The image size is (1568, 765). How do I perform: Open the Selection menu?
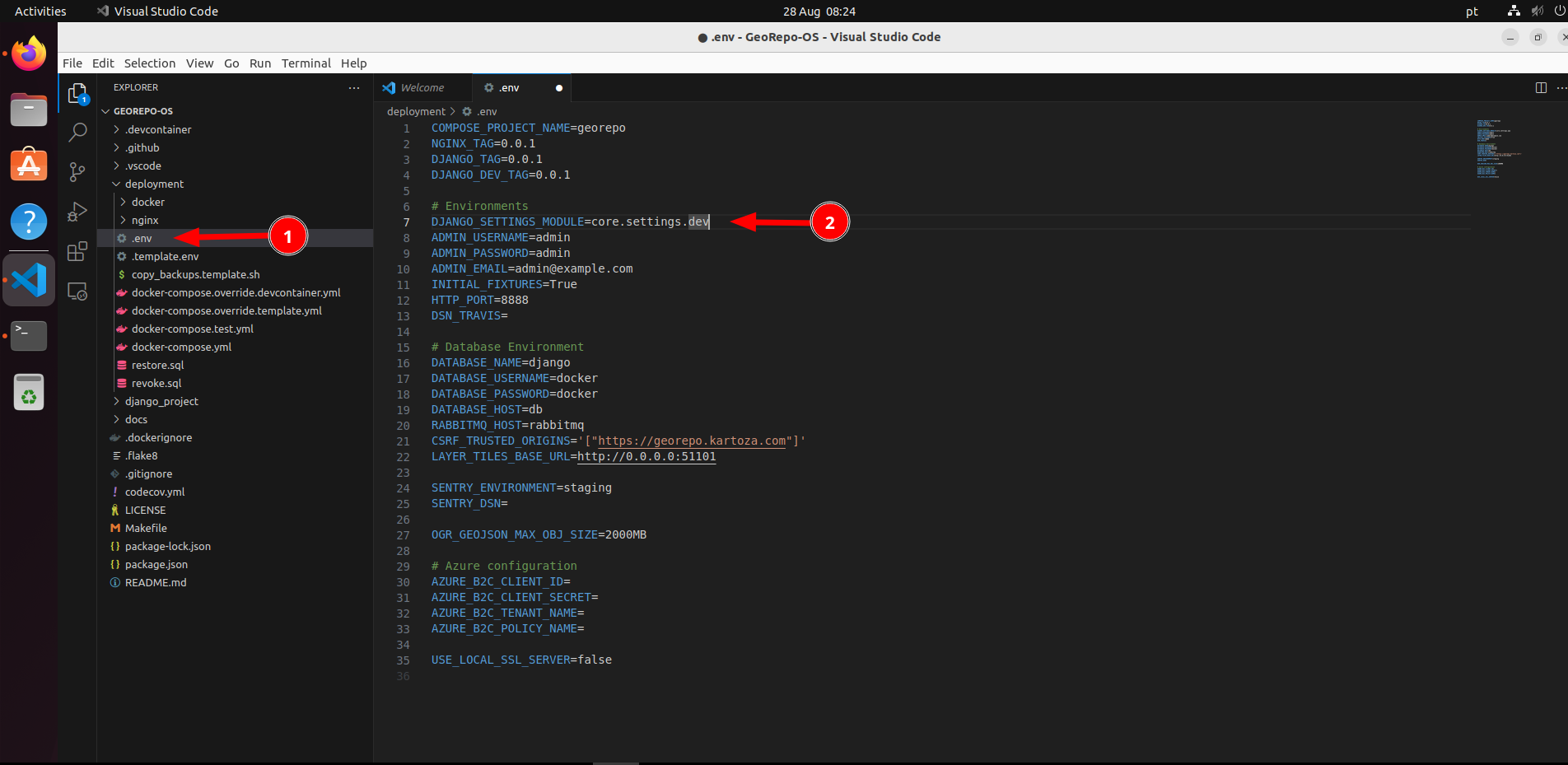tap(150, 63)
